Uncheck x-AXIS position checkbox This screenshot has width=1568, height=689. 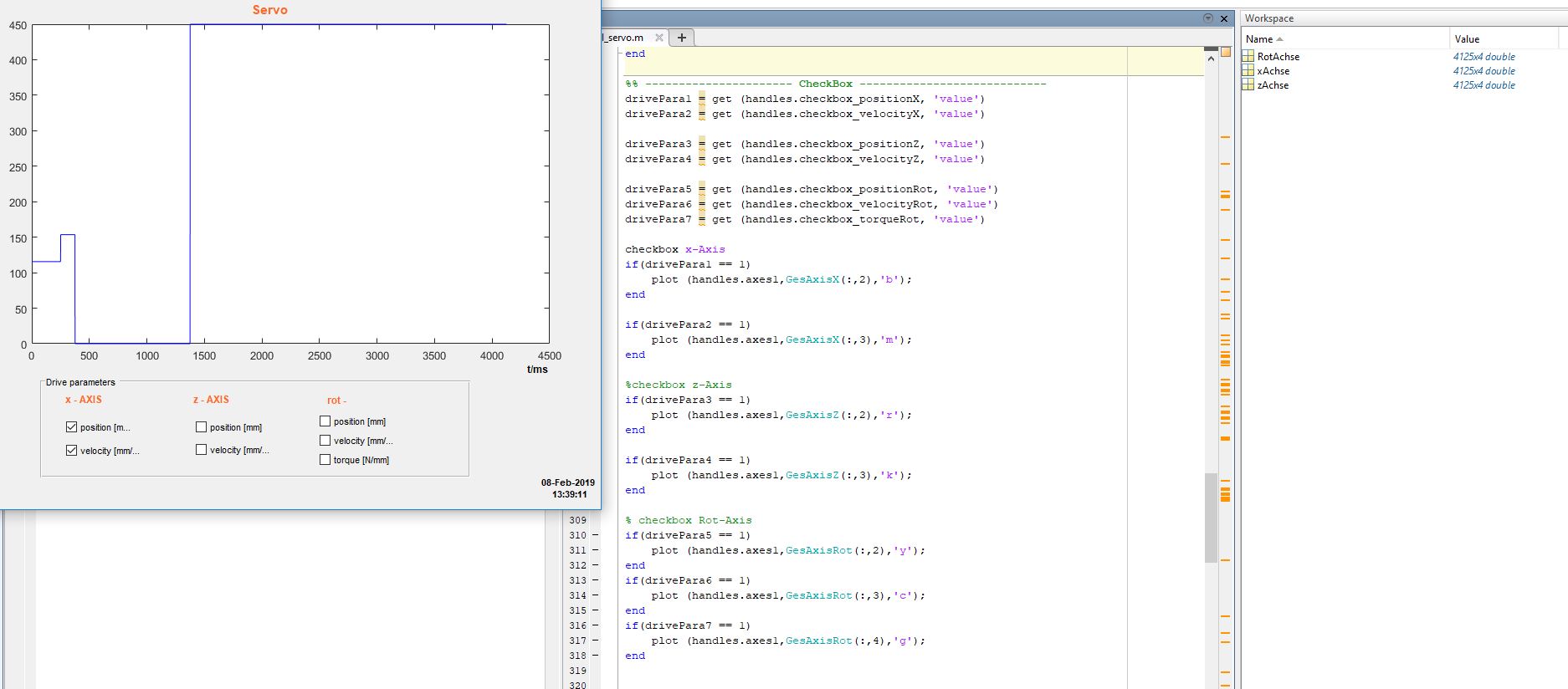71,426
